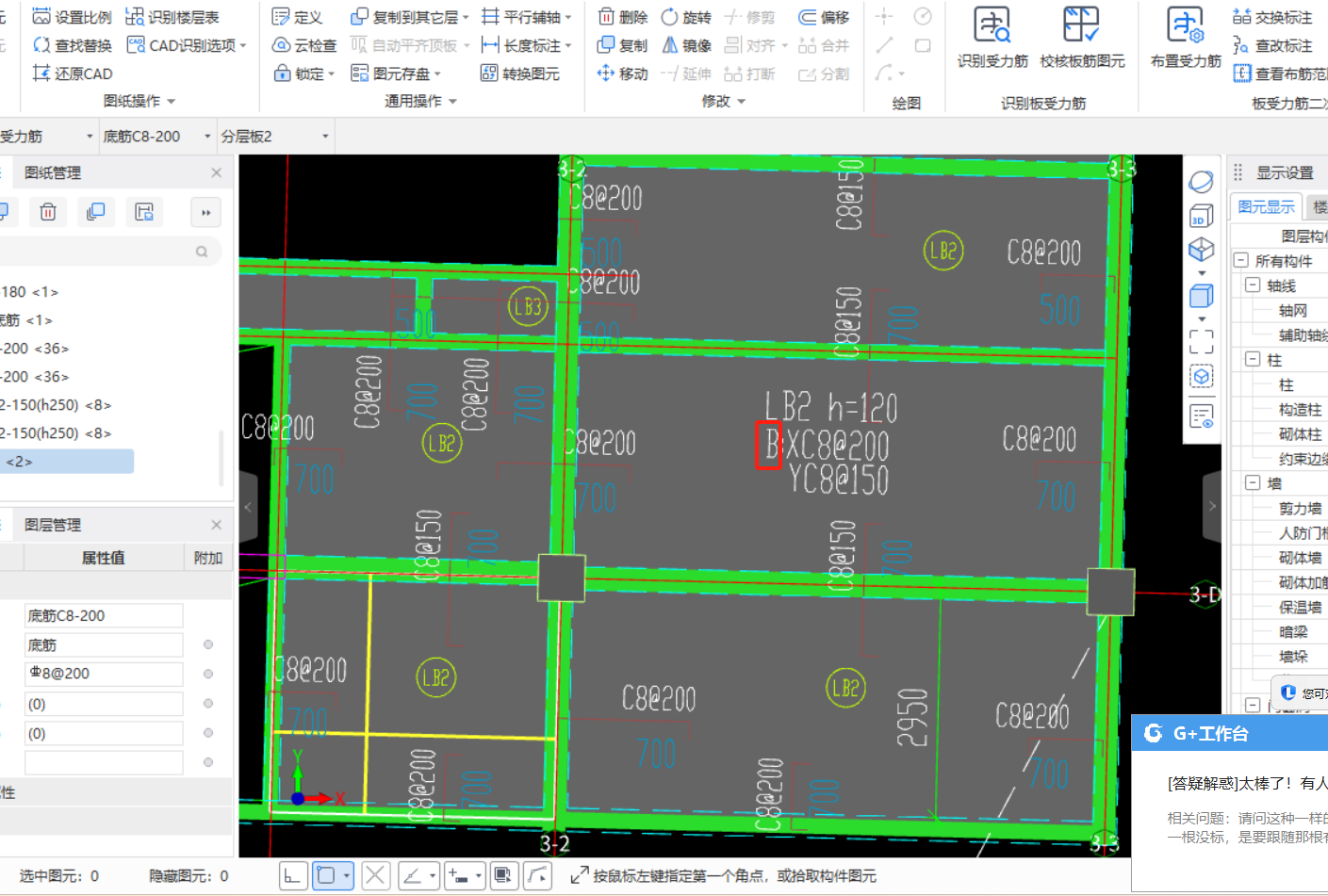Click the delete trash icon in 图纸管理
Viewport: 1328px width, 896px height.
(x=48, y=212)
